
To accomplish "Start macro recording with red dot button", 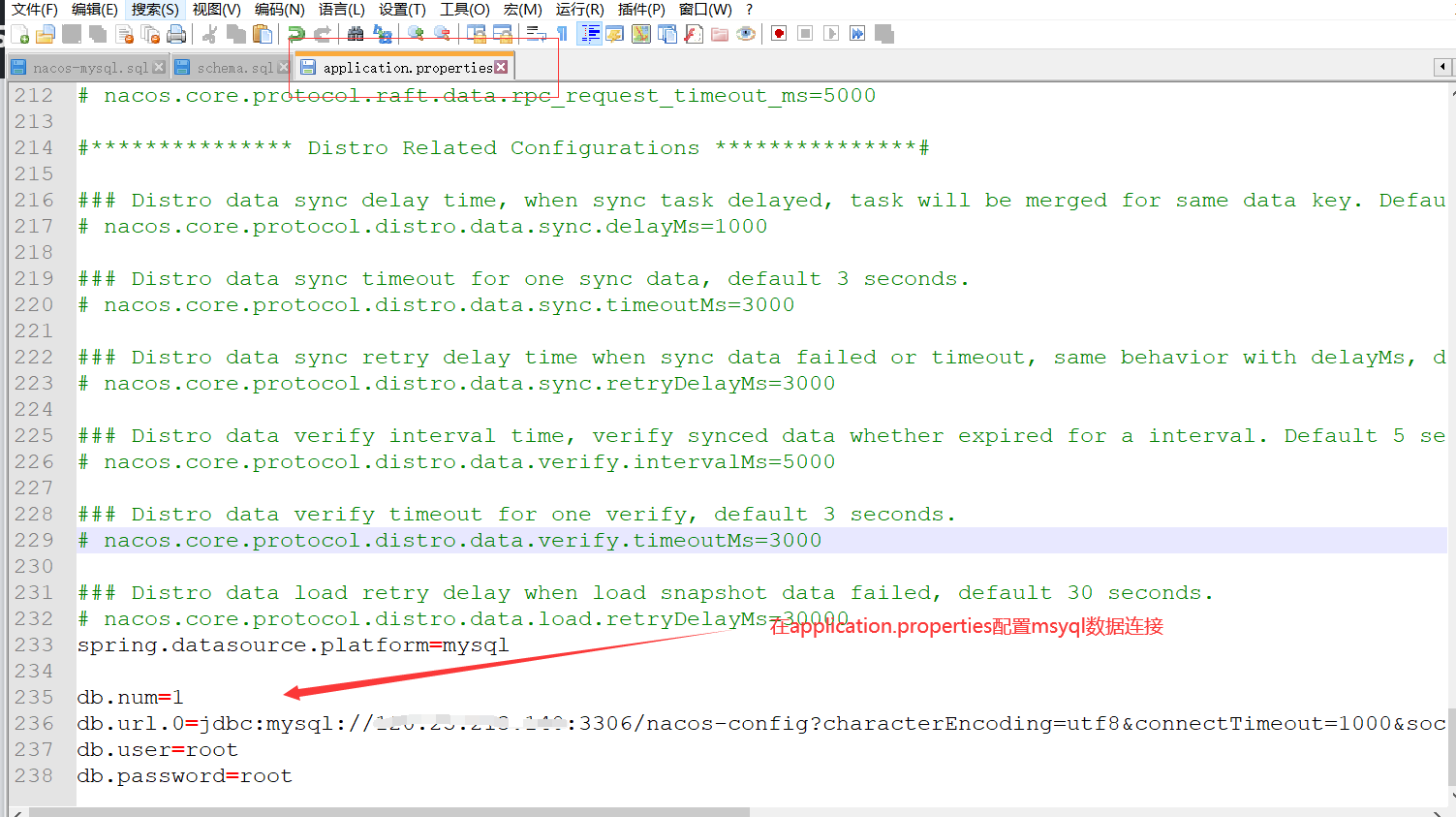I will coord(779,34).
